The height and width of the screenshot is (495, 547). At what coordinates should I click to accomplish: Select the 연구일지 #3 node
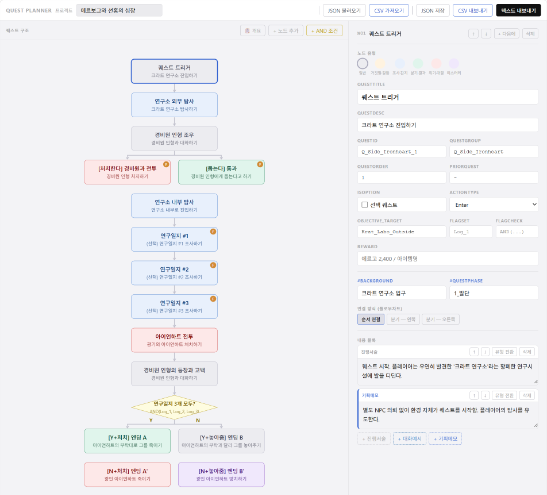click(x=174, y=306)
